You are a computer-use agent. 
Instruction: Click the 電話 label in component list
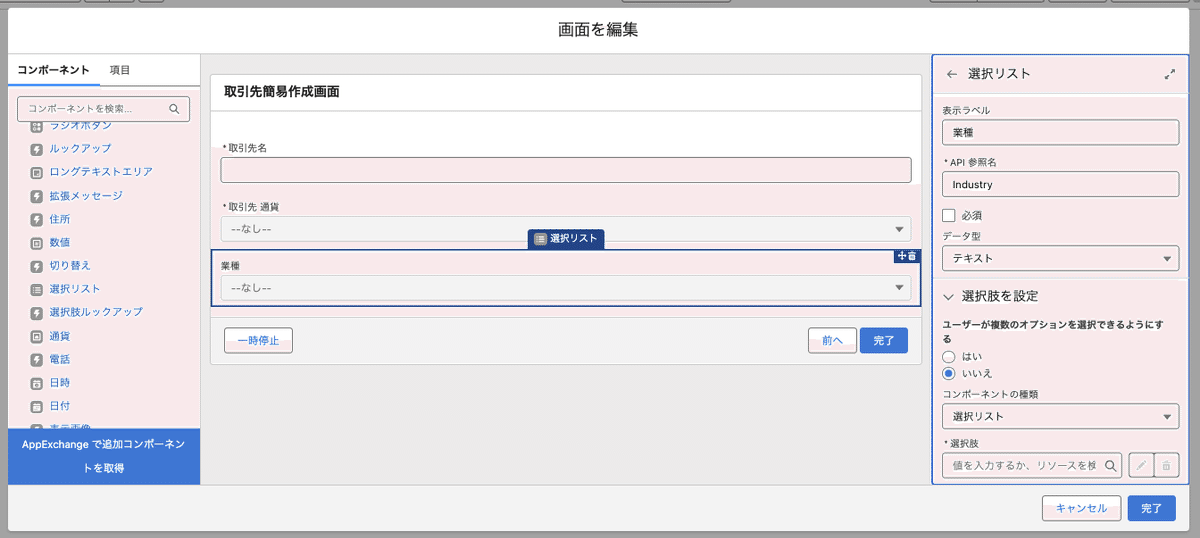point(60,359)
